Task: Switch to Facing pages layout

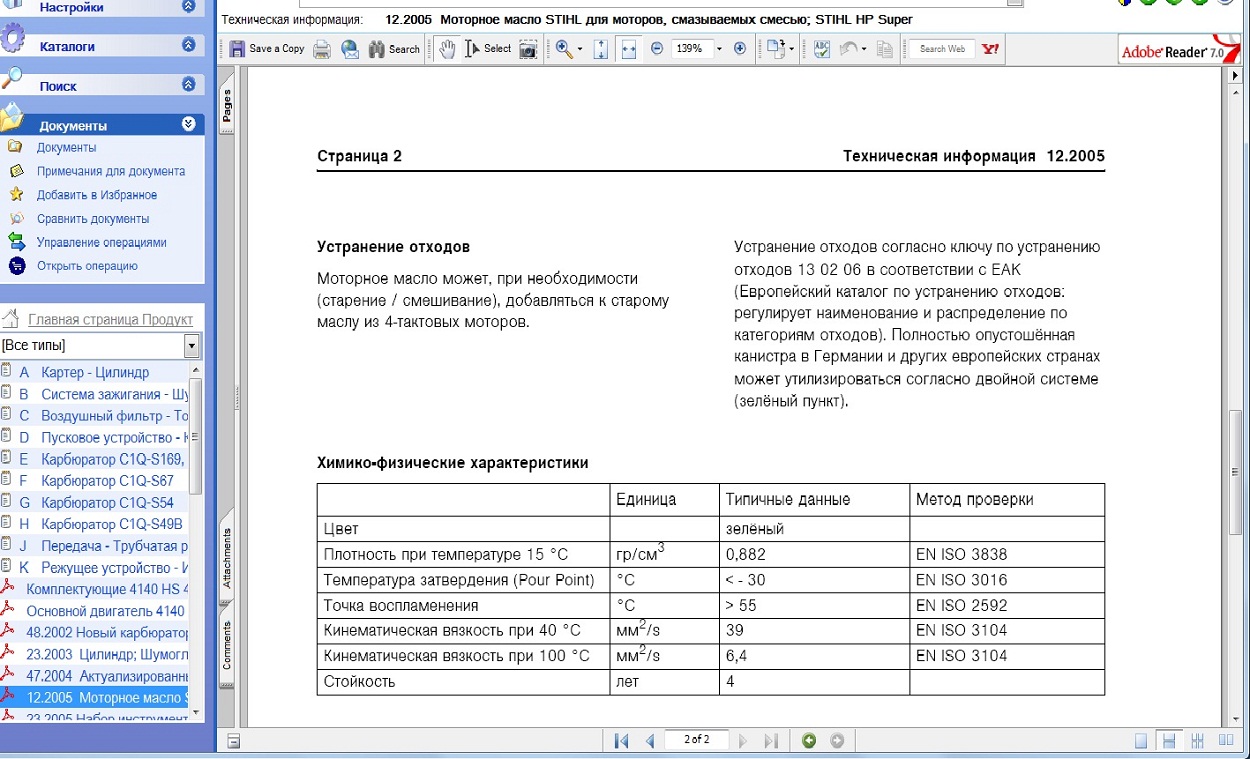Action: pyautogui.click(x=1226, y=741)
